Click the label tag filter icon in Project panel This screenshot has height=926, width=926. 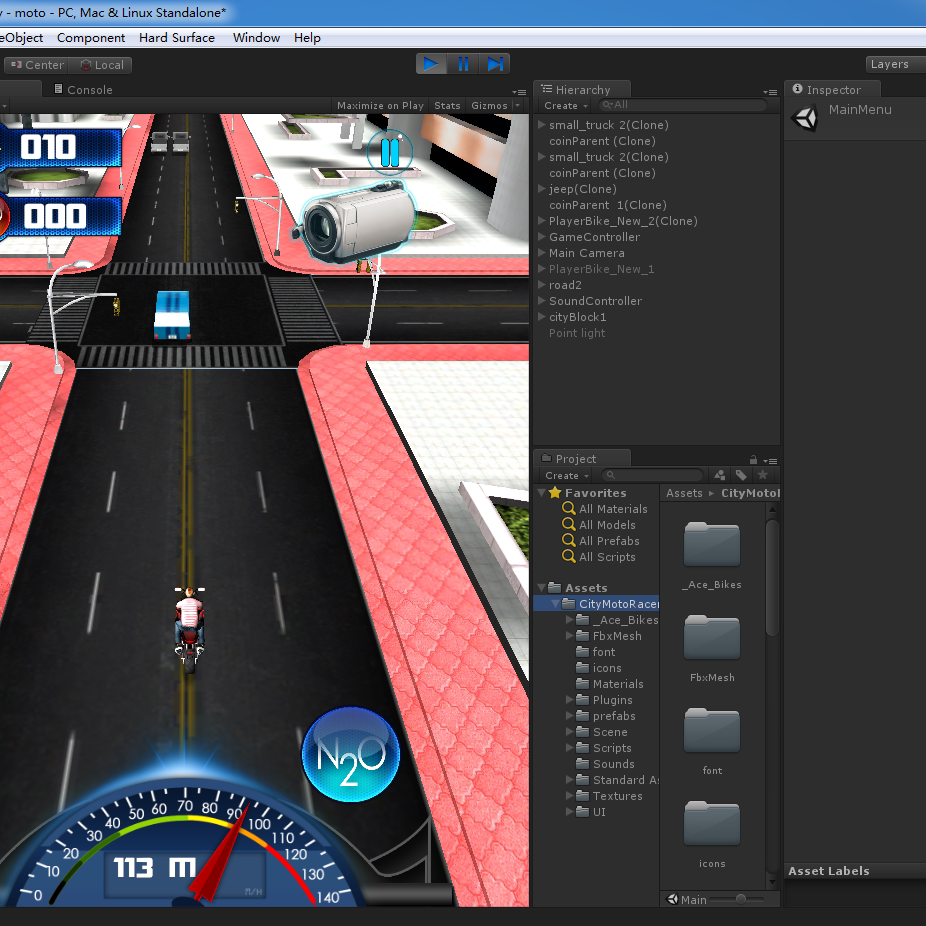[741, 475]
